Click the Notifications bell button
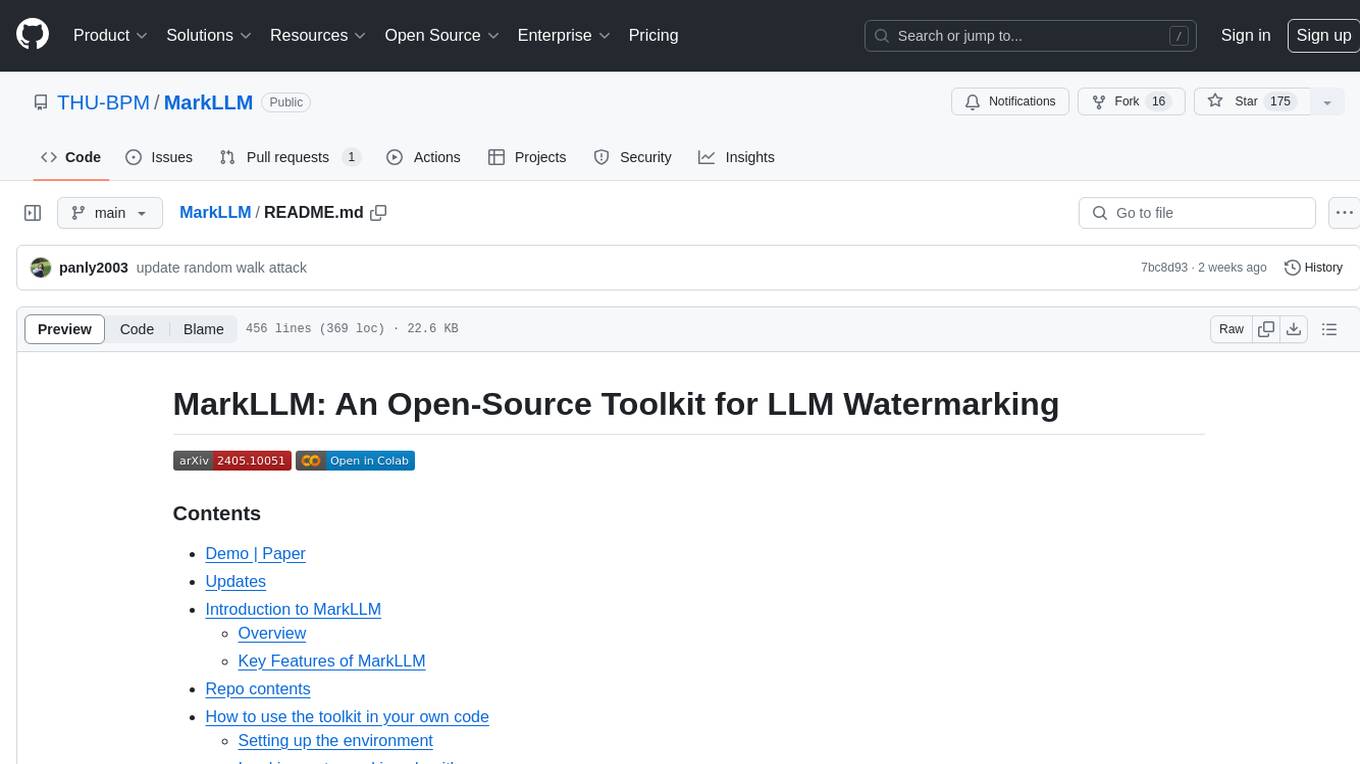This screenshot has height=764, width=1360. 1010,102
